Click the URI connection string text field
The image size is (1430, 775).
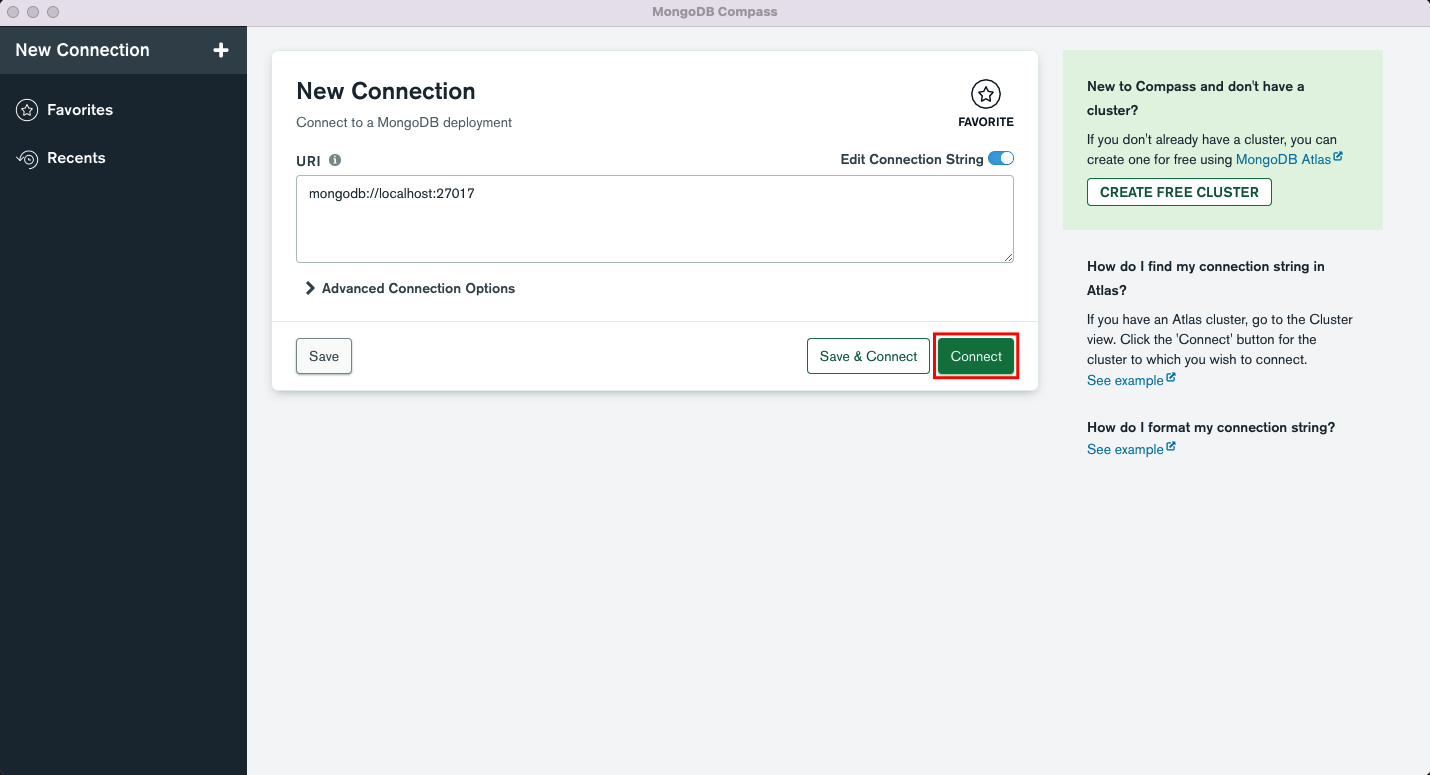click(655, 219)
